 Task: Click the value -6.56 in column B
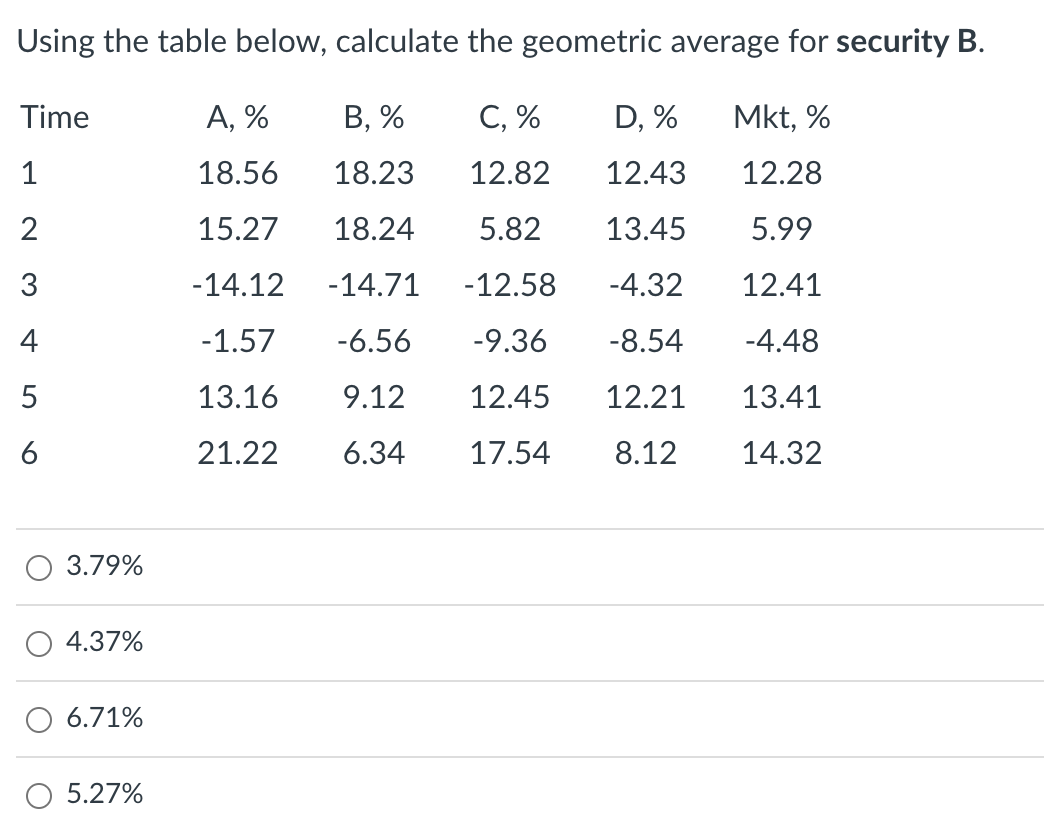374,341
